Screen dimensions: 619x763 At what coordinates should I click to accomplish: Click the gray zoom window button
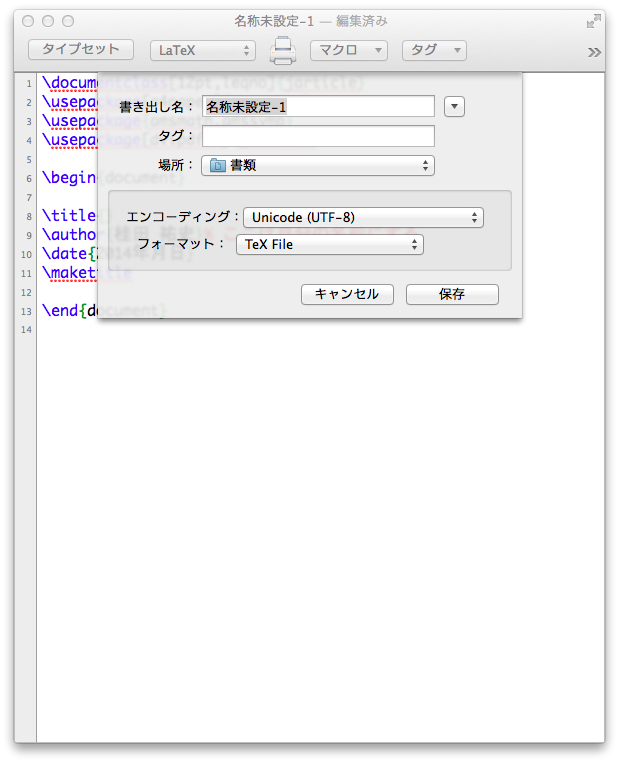[x=68, y=21]
